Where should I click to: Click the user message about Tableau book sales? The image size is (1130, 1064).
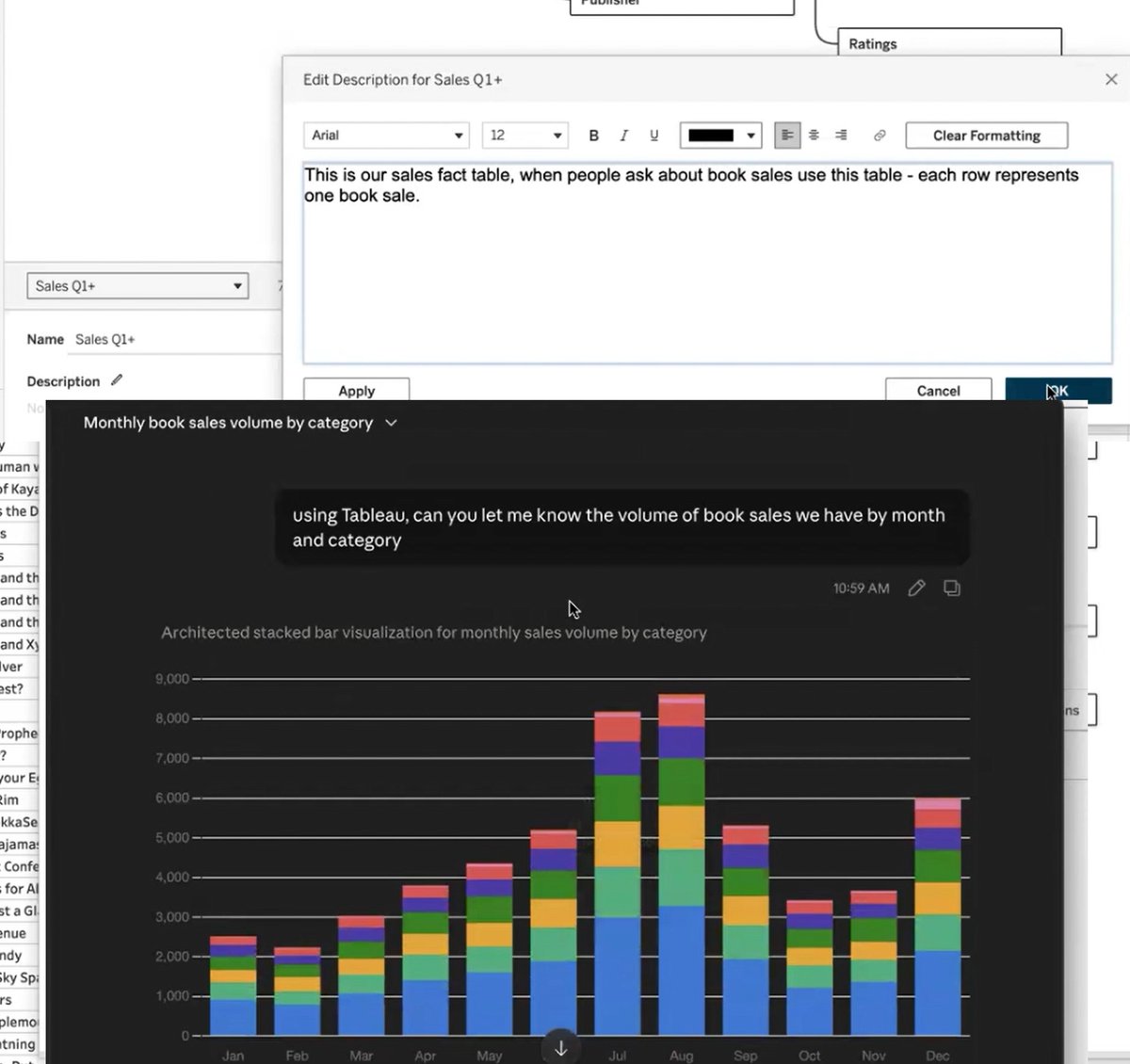click(621, 527)
